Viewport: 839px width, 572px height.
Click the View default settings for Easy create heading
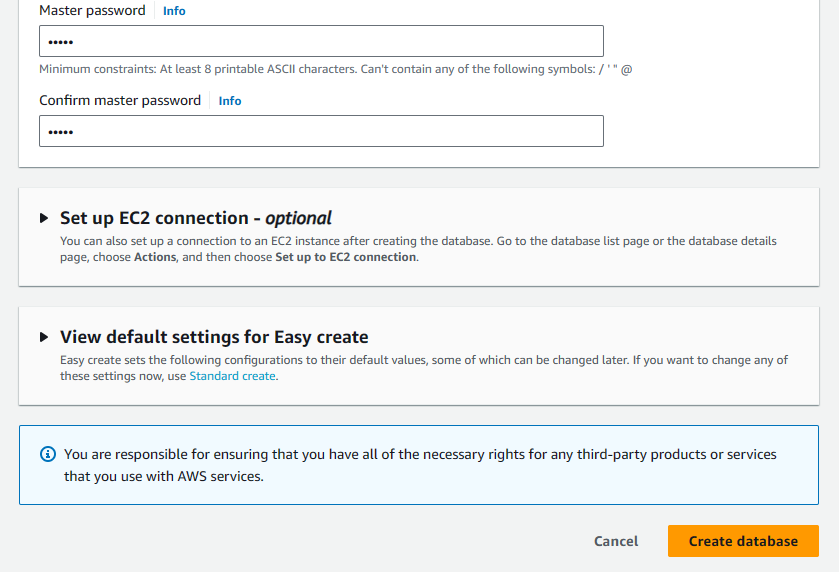tap(214, 337)
